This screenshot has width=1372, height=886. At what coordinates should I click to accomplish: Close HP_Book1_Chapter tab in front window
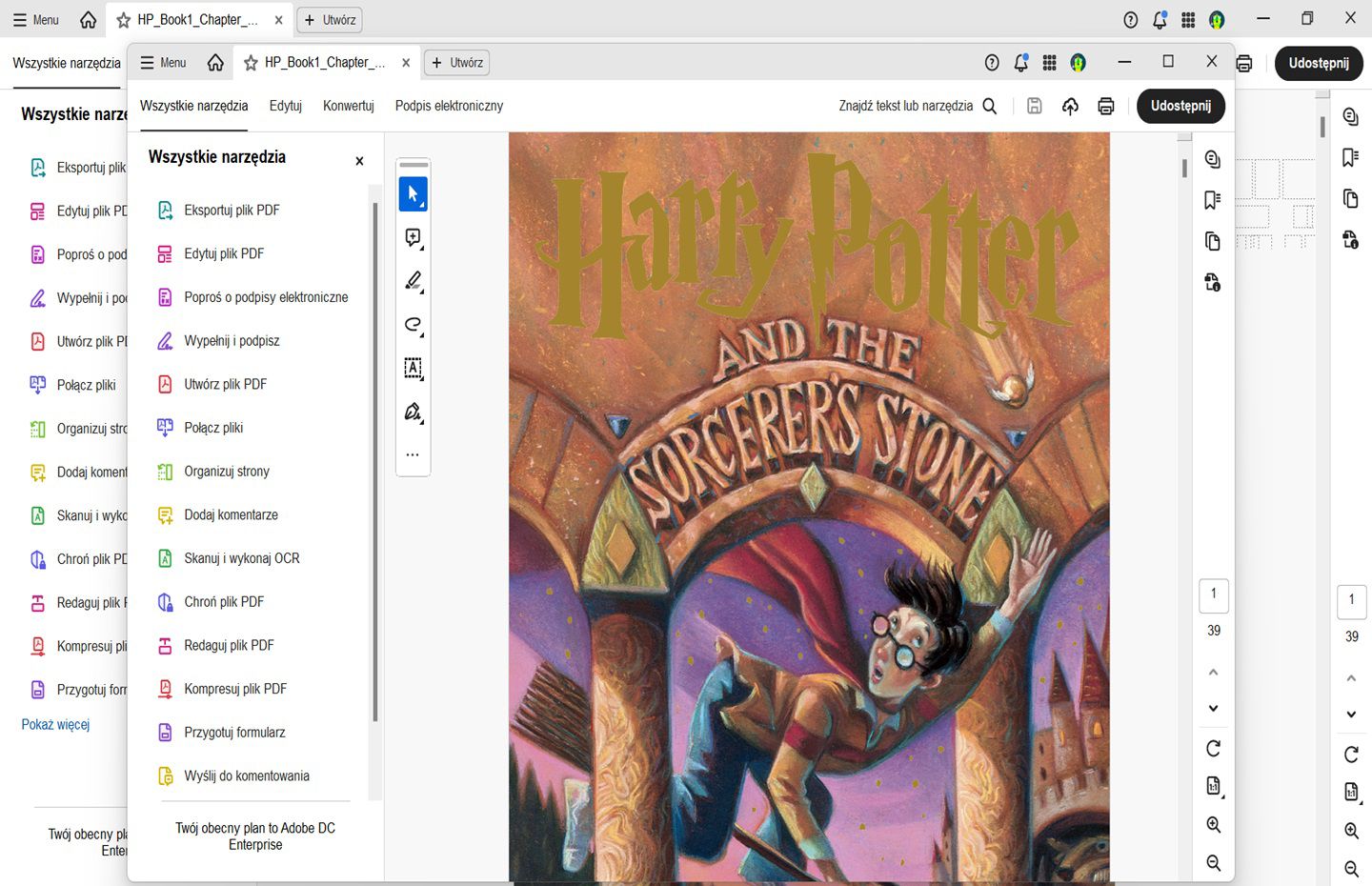tap(406, 63)
